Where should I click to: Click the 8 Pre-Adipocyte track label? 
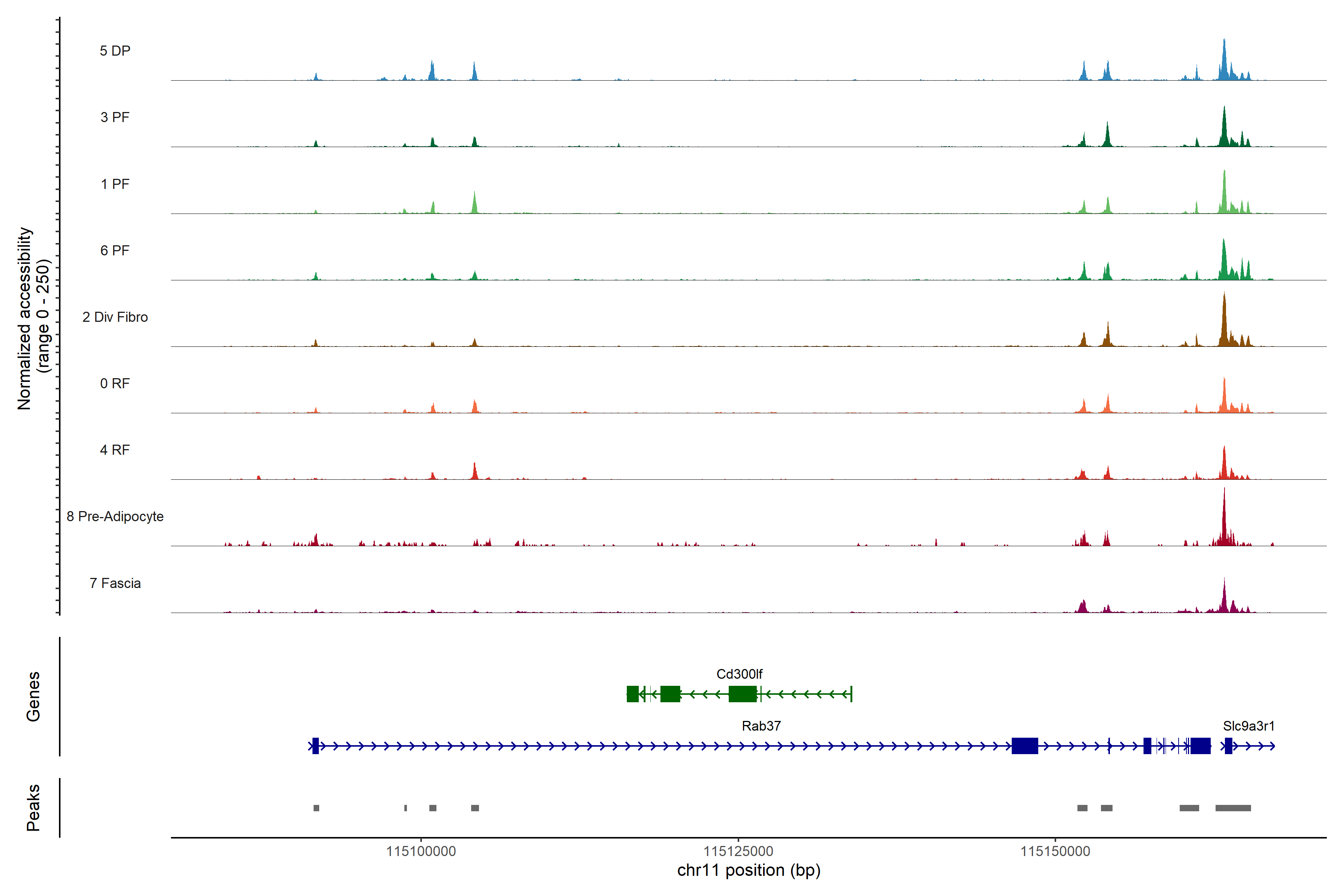pyautogui.click(x=115, y=517)
